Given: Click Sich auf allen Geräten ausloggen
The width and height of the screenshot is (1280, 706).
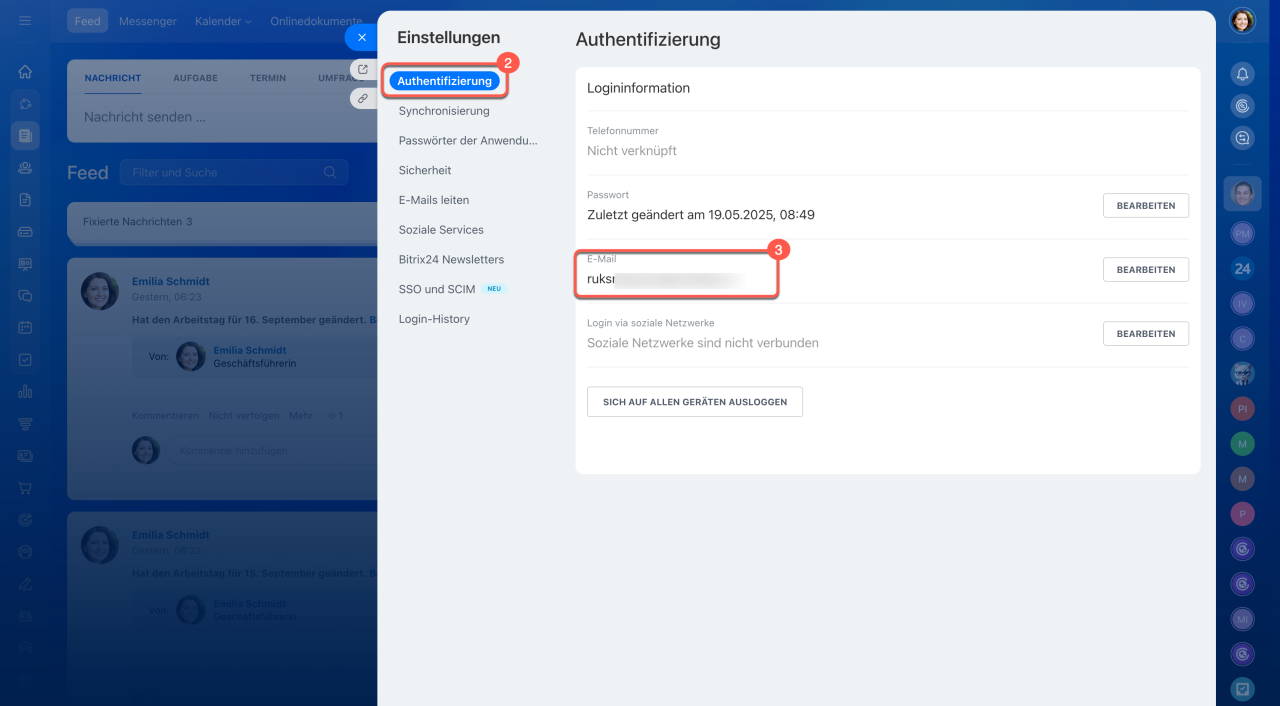Looking at the screenshot, I should tap(695, 402).
